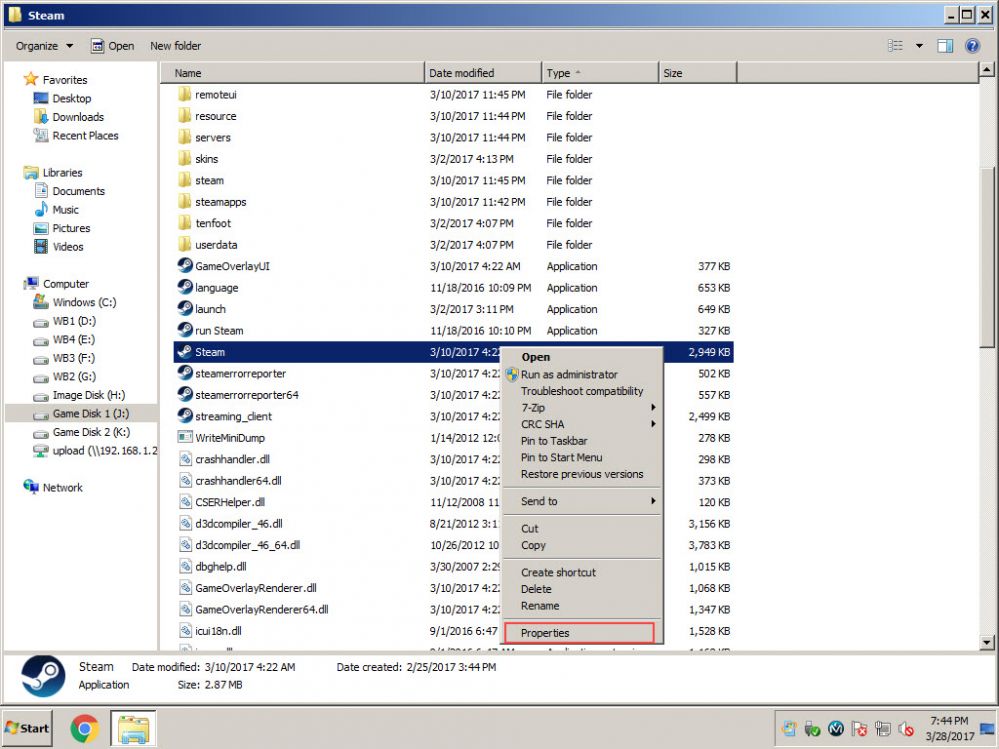Image resolution: width=999 pixels, height=749 pixels.
Task: Select Game Disk 2 (K:) drive
Action: coord(91,432)
